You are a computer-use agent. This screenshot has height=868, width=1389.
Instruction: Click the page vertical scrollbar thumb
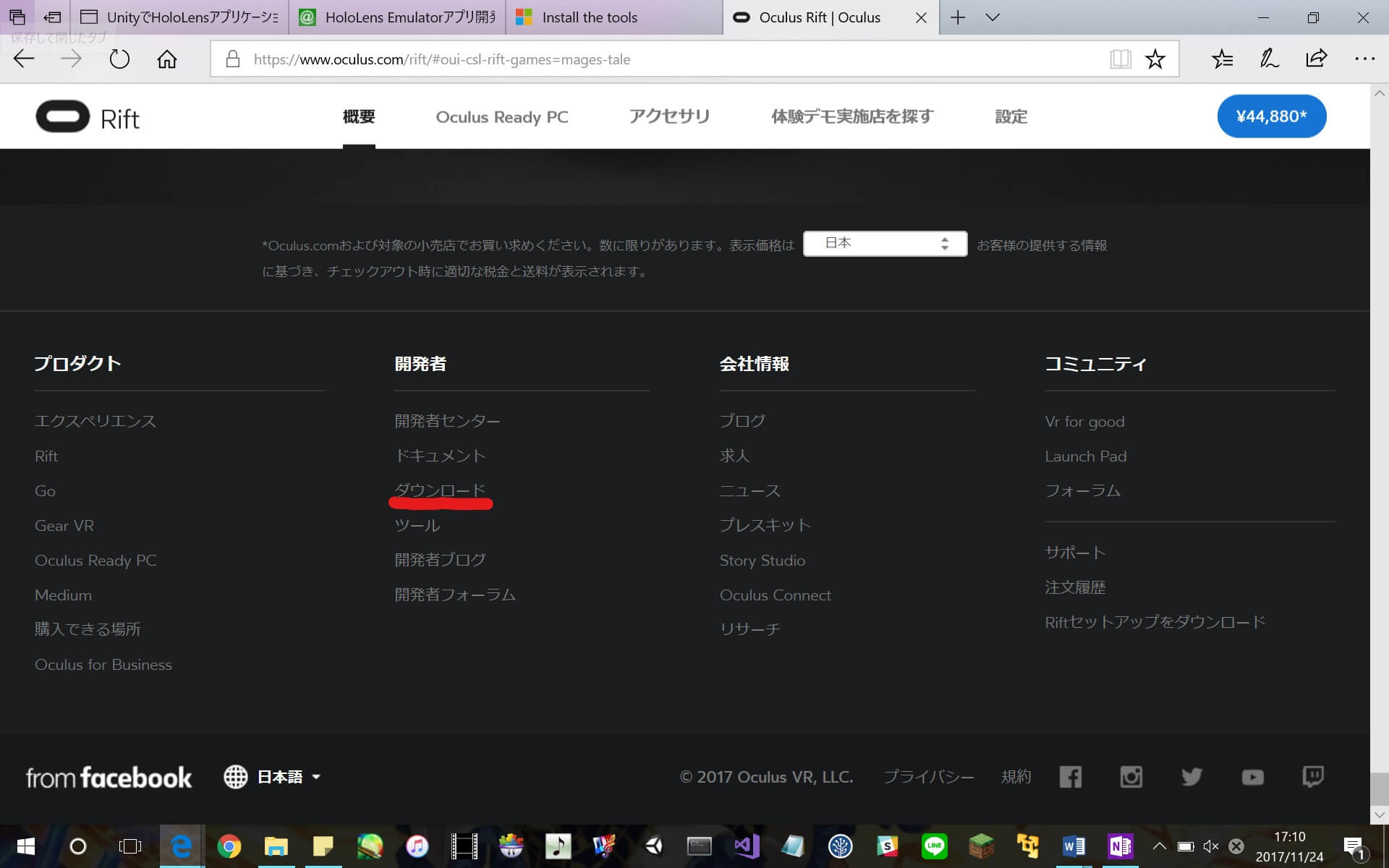point(1380,789)
